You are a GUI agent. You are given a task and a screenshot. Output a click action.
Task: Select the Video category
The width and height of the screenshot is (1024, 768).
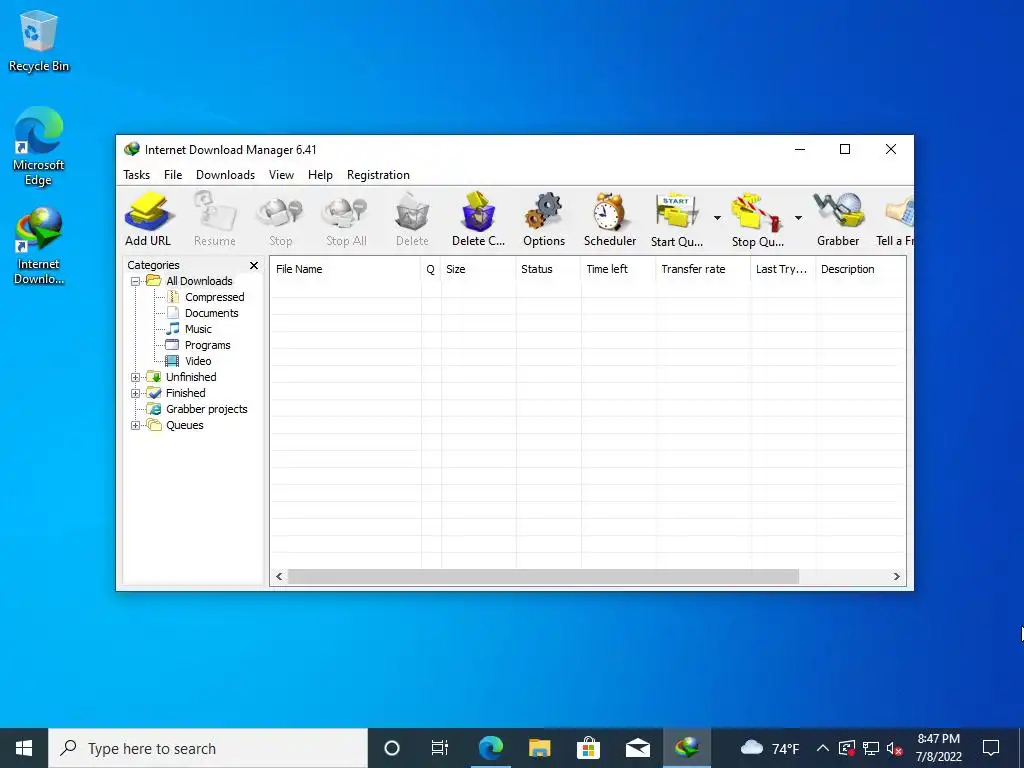click(198, 361)
